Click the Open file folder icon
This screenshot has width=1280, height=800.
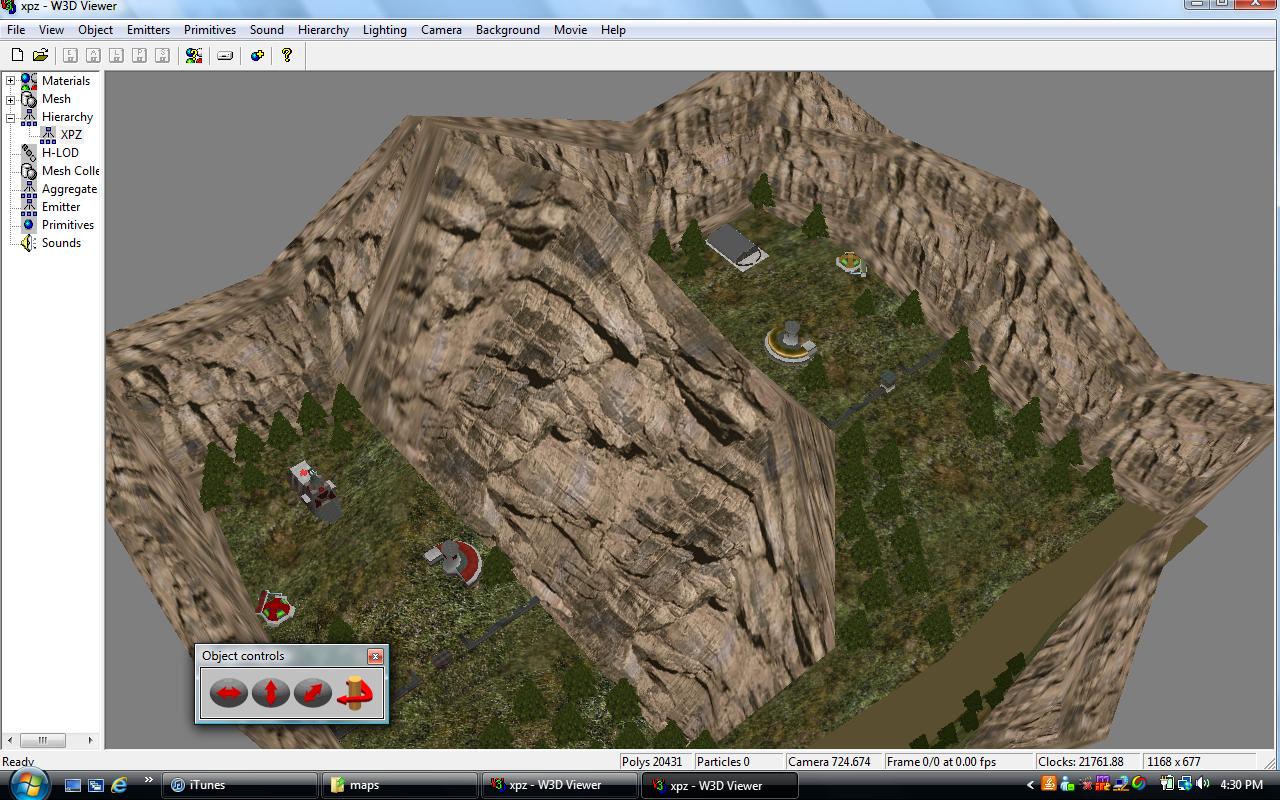(41, 56)
